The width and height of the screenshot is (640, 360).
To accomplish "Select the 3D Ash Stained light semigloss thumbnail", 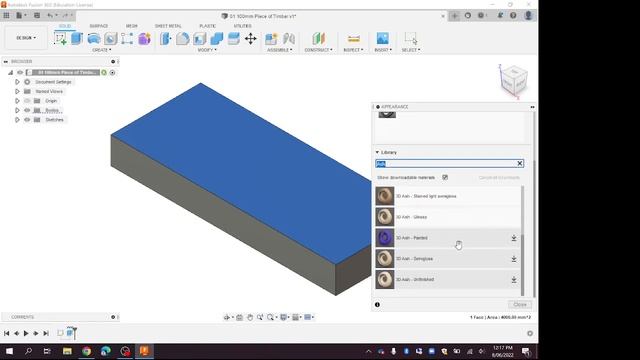I will coord(384,196).
